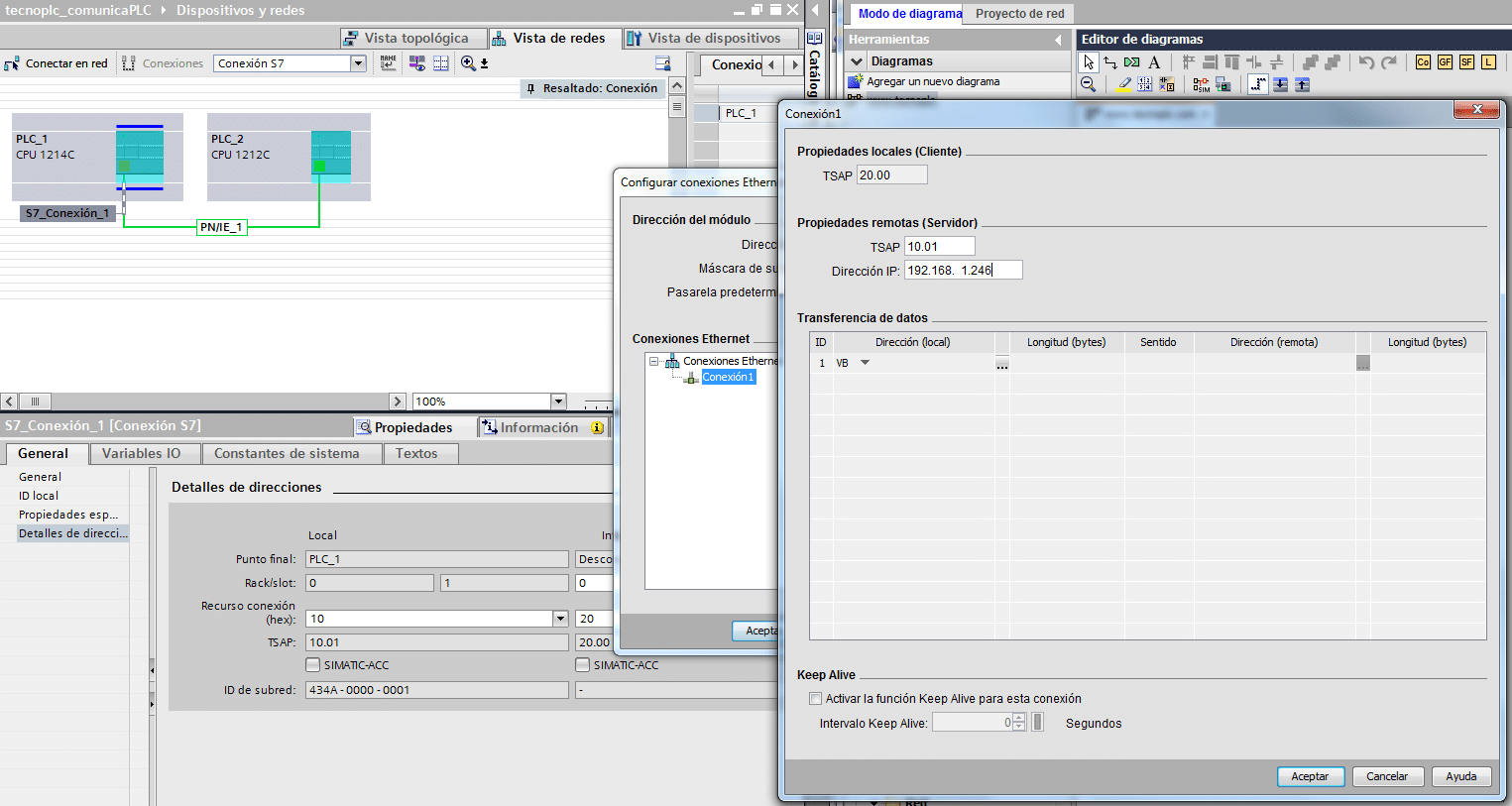Click the table grid icon in network toolbar

441,62
